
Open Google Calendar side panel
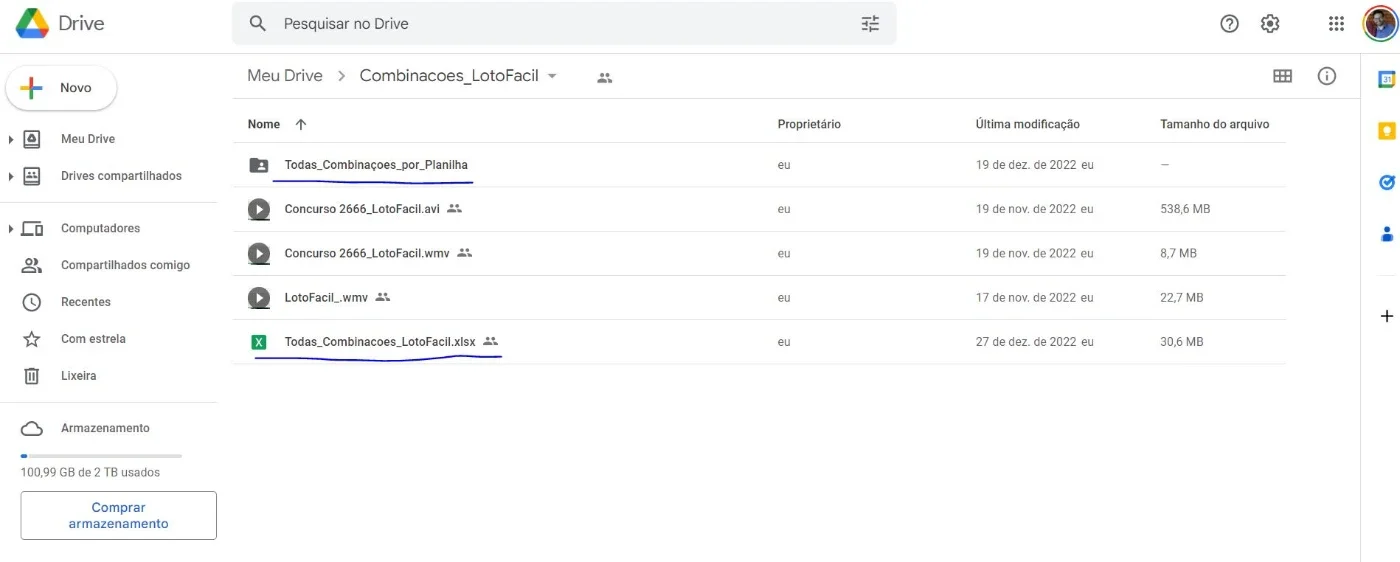1387,79
